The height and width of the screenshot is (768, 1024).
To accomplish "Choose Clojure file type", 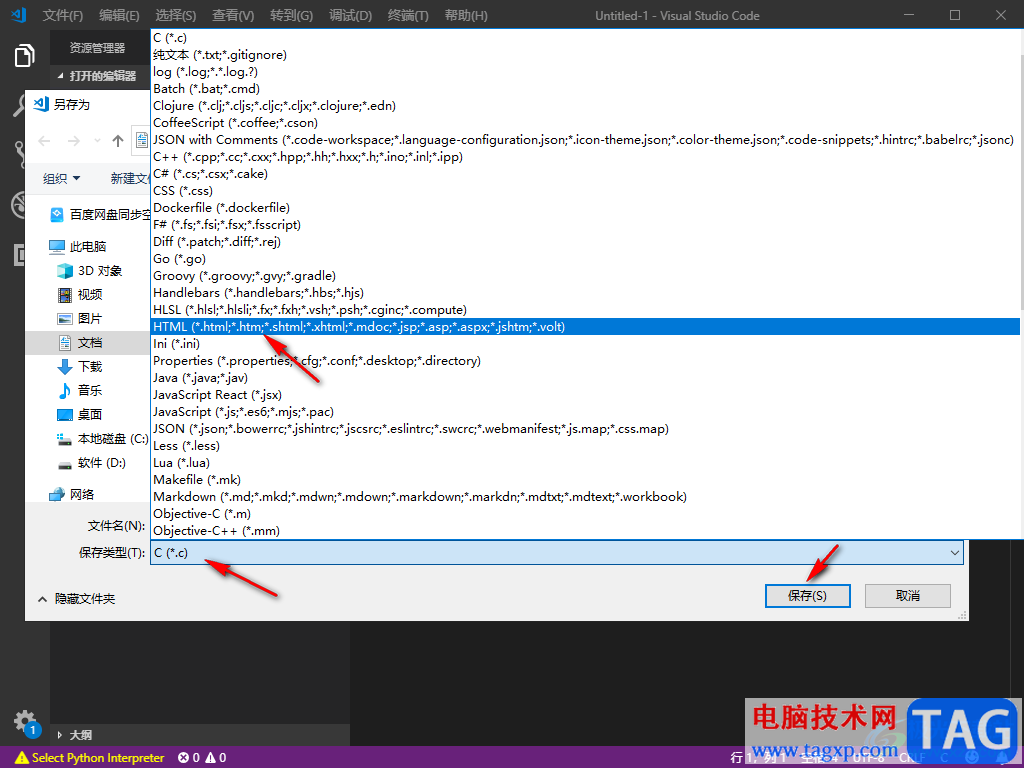I will point(585,106).
